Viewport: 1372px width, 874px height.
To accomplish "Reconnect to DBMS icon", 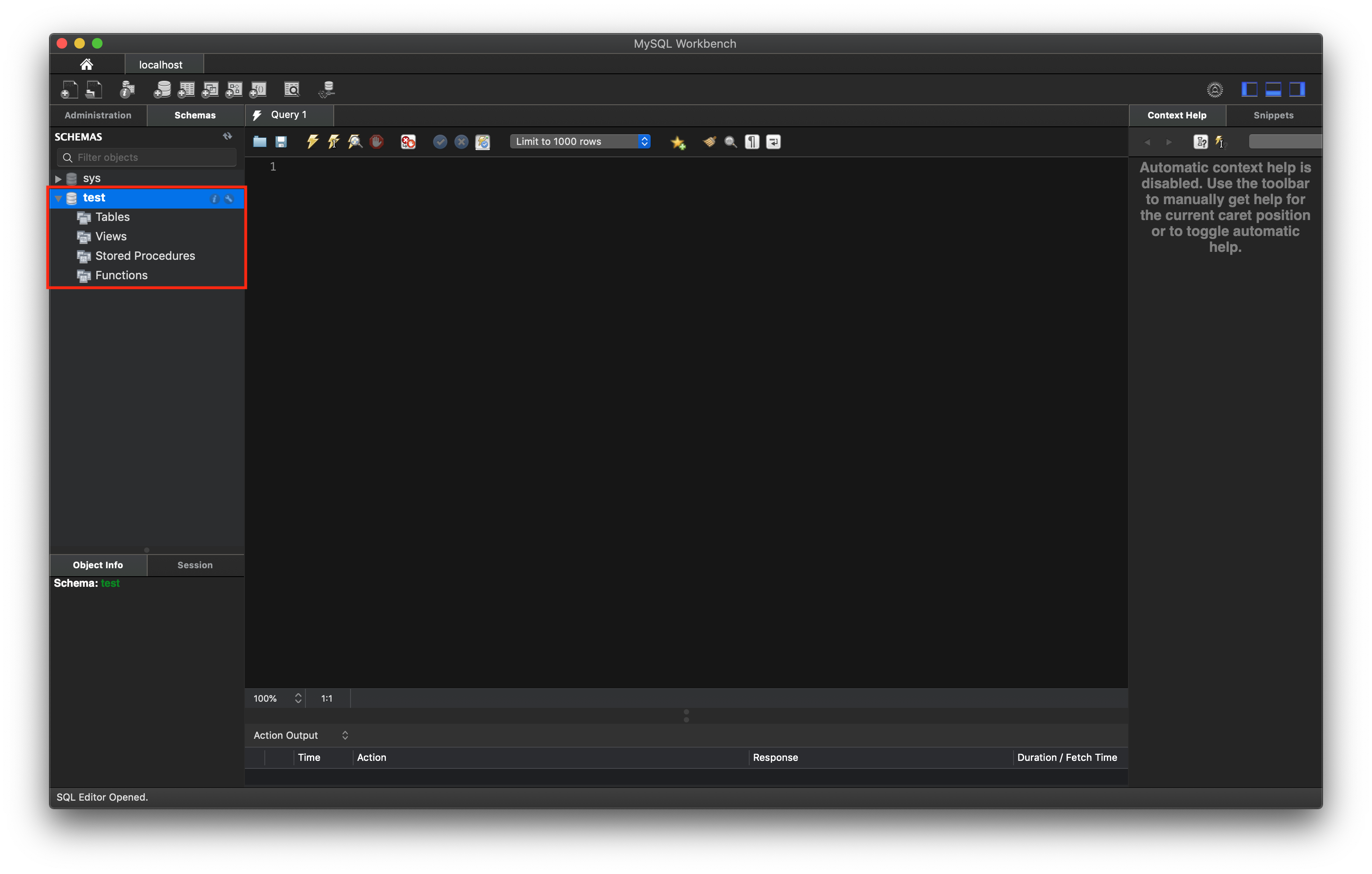I will click(327, 89).
